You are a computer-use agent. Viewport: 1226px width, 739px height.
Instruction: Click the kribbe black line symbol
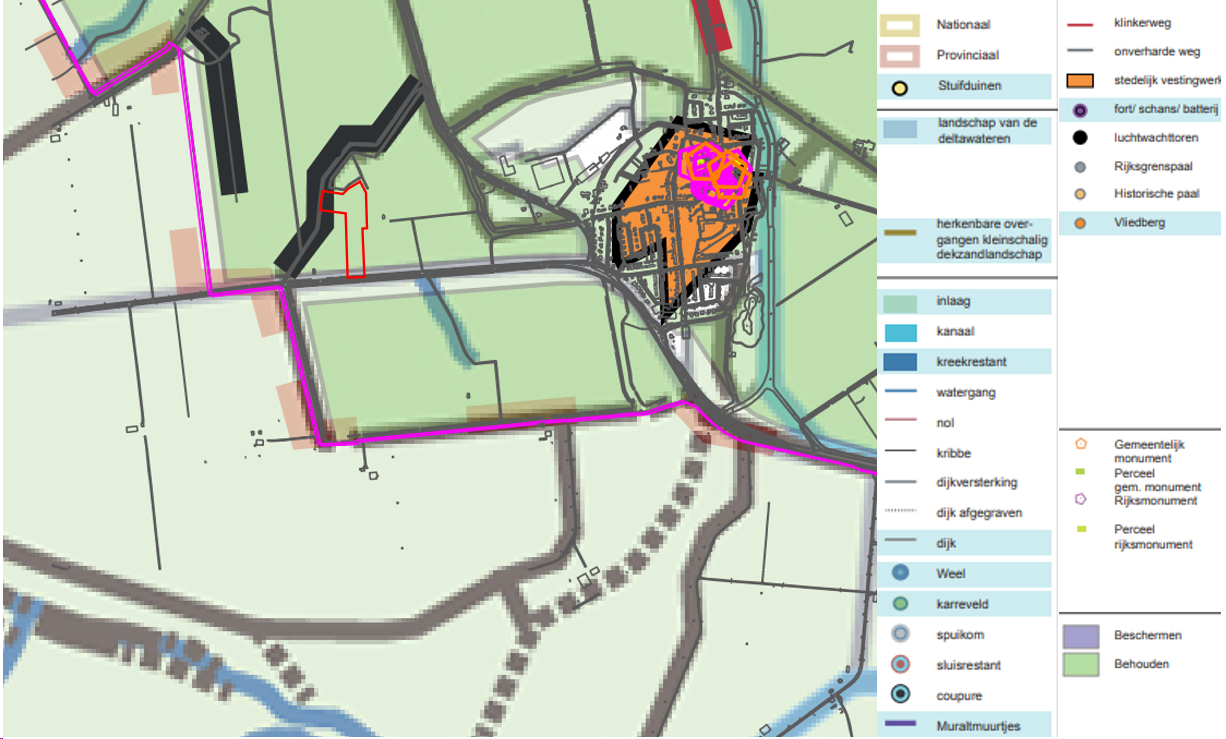[900, 452]
